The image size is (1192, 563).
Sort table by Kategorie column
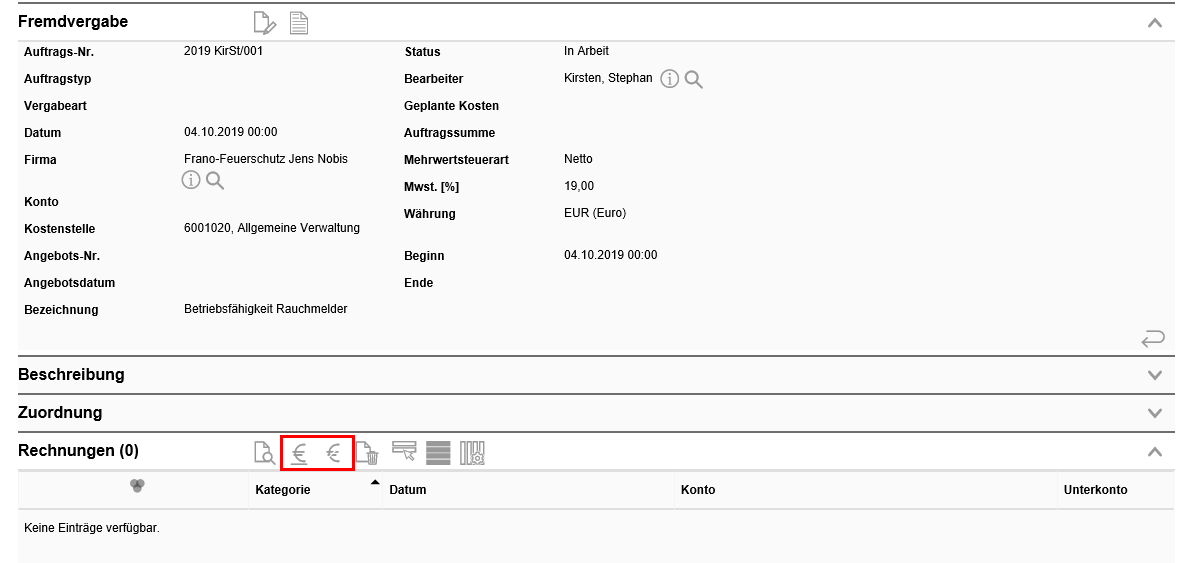tap(283, 490)
